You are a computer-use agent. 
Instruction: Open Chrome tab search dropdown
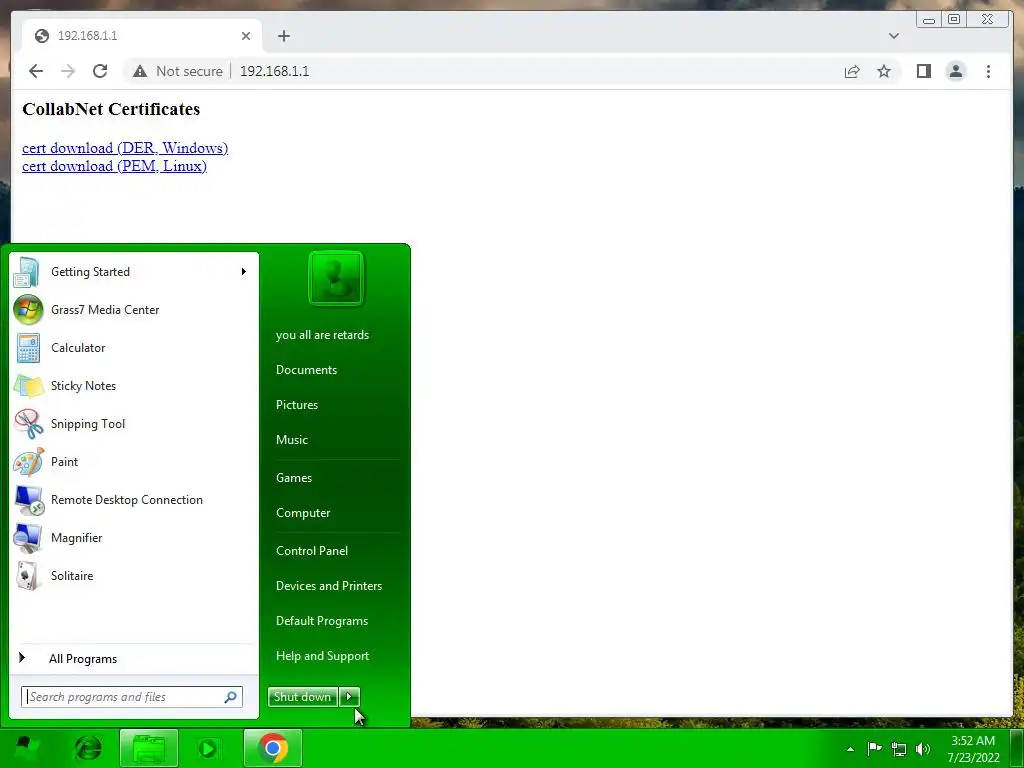[x=893, y=36]
